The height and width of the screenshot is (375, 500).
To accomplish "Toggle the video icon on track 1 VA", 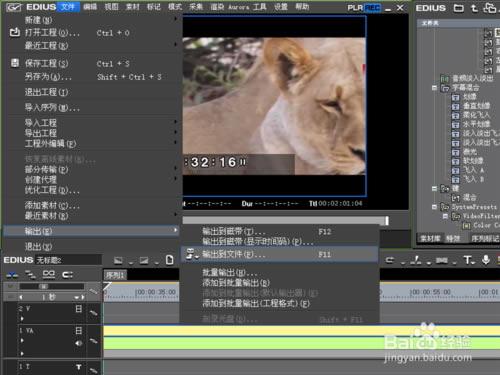I will pos(79,331).
